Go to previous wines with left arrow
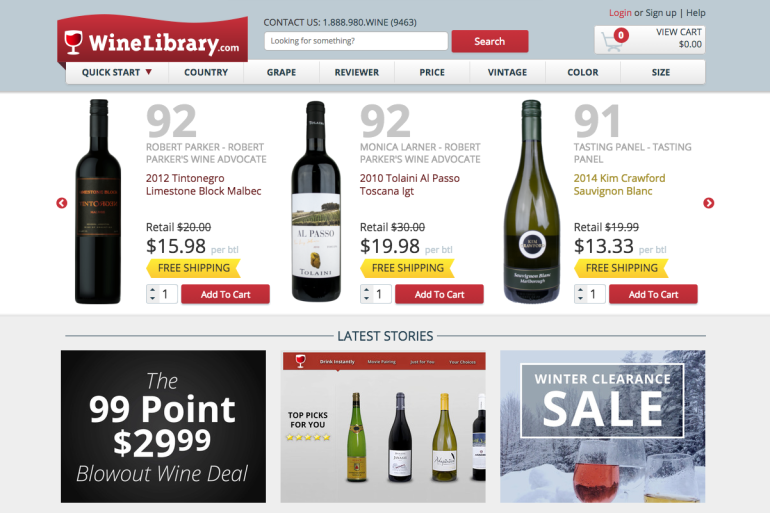 point(62,203)
